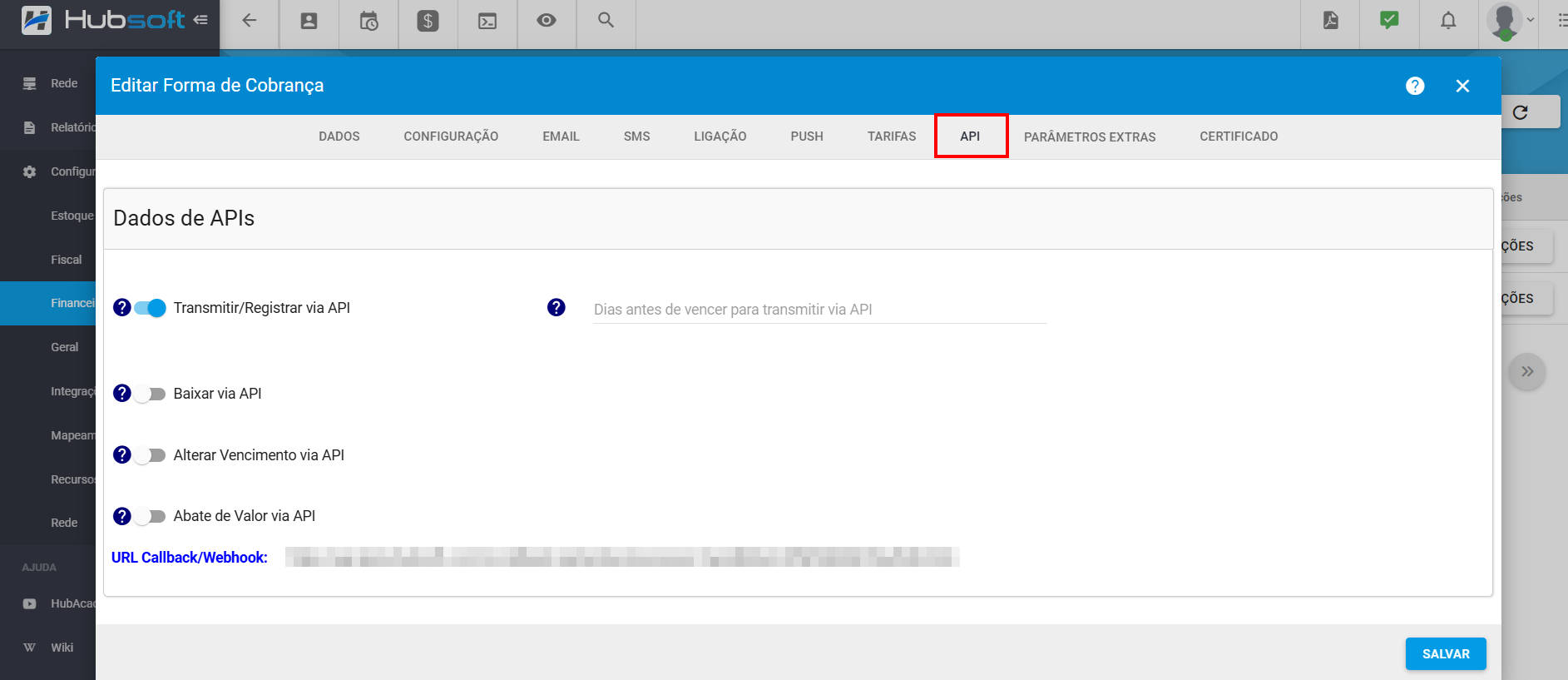
Task: Click the report icon beside Relatórios
Action: [x=30, y=127]
